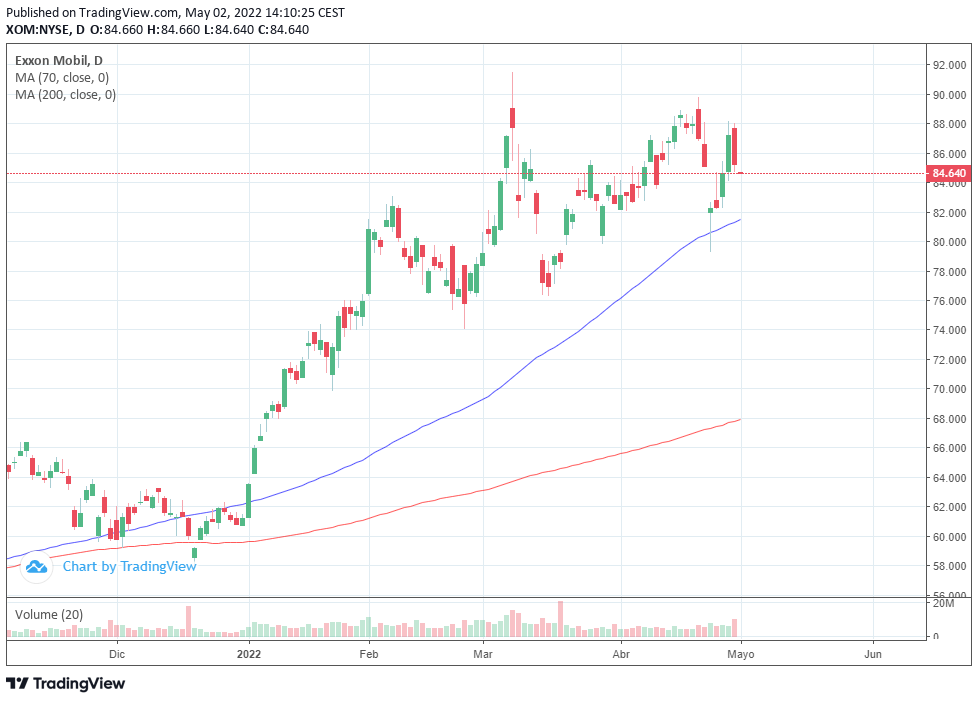Click the 'MA (200, close, 0)' indicator label
978x702 pixels.
(65, 95)
